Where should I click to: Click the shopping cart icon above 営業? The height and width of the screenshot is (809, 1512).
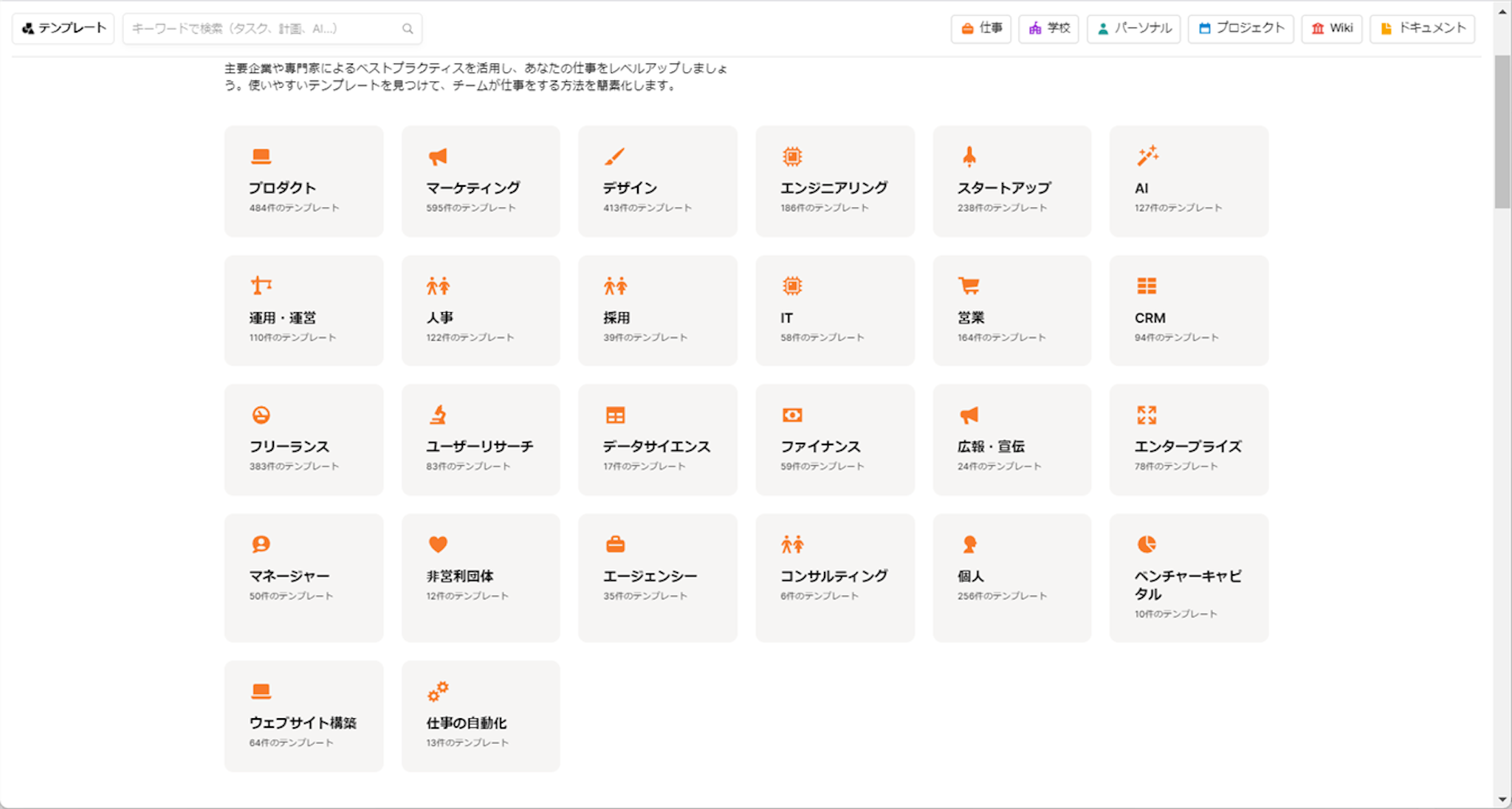coord(969,286)
